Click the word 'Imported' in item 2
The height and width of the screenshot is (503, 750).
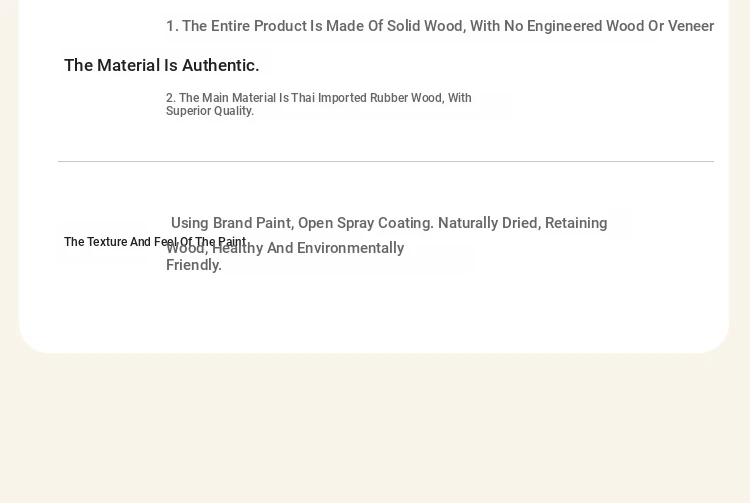[x=342, y=98]
